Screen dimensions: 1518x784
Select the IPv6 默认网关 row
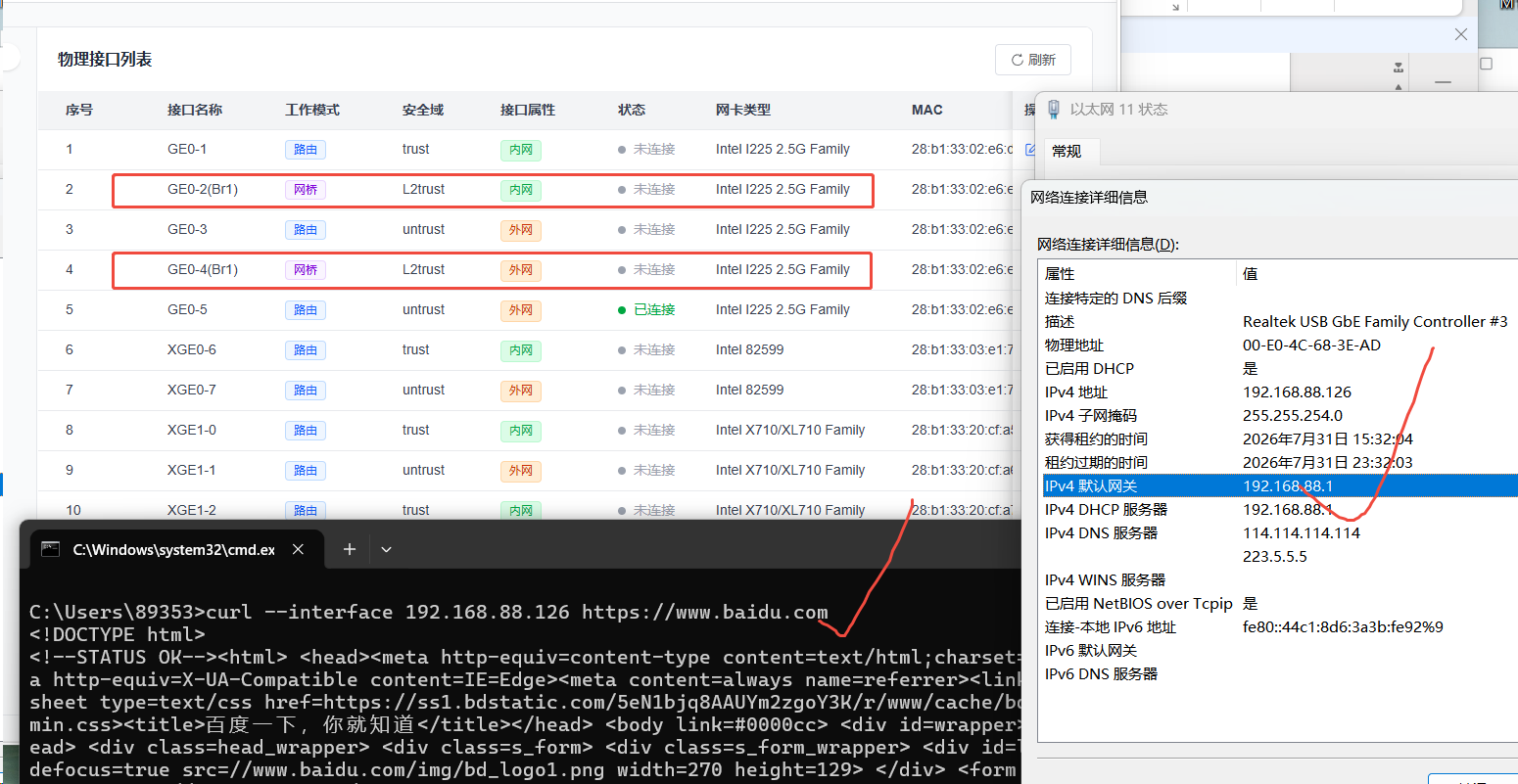point(1278,651)
